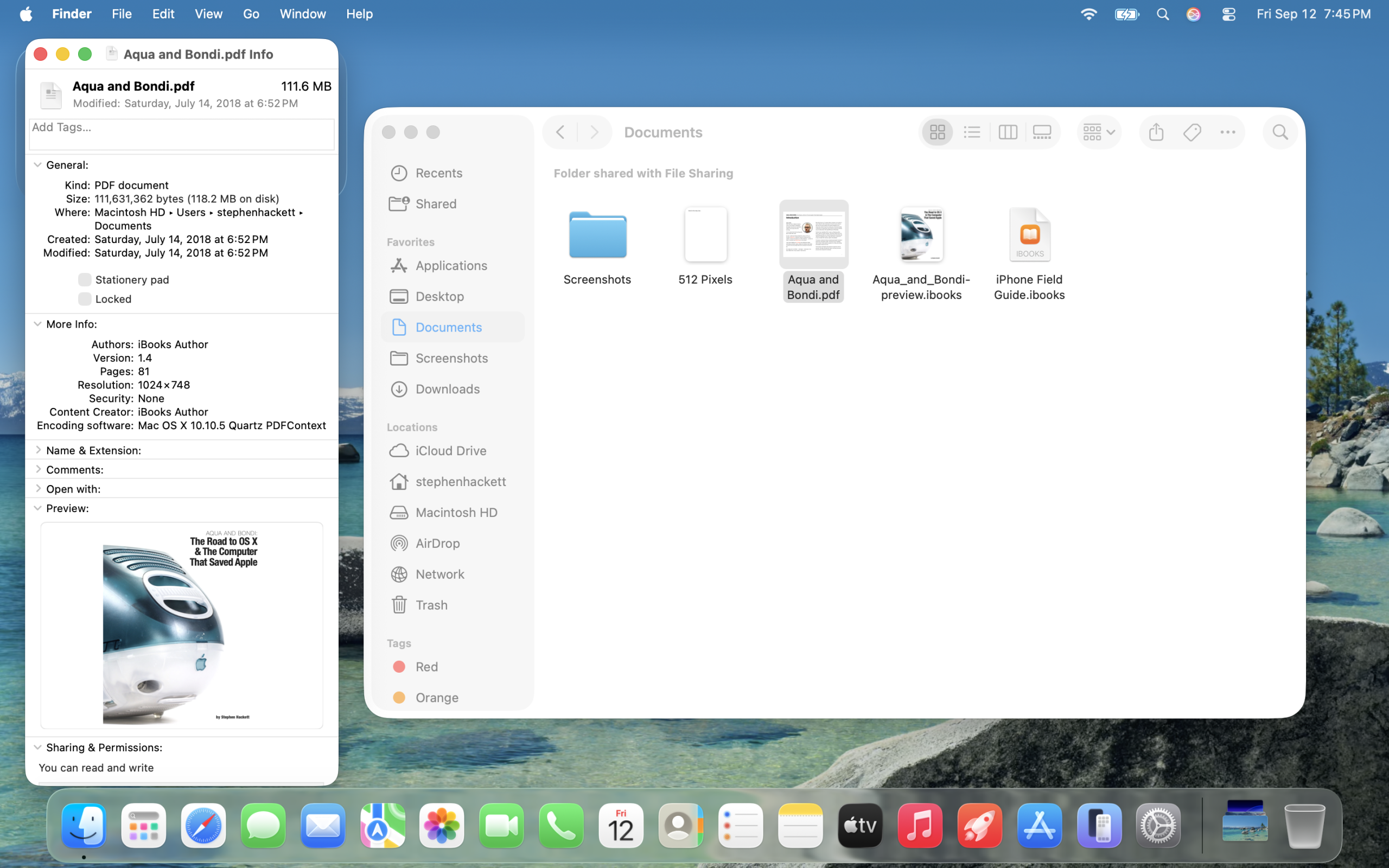
Task: Click the Add Tags field
Action: click(x=181, y=135)
